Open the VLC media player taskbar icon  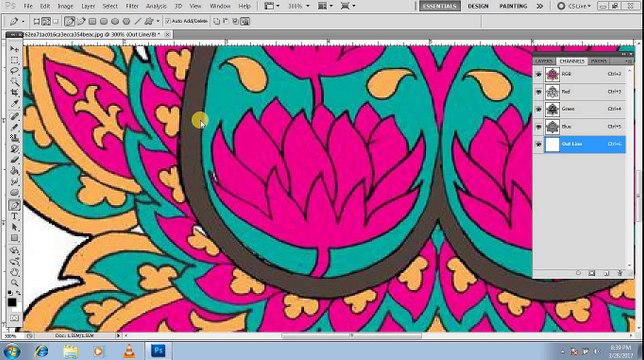click(129, 351)
